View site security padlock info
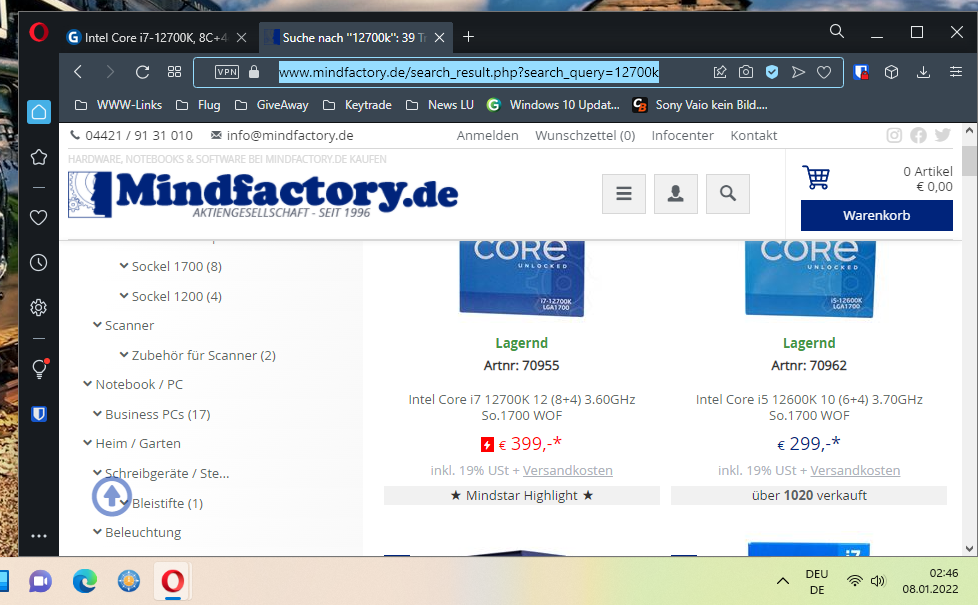Viewport: 978px width, 605px height. pos(254,72)
